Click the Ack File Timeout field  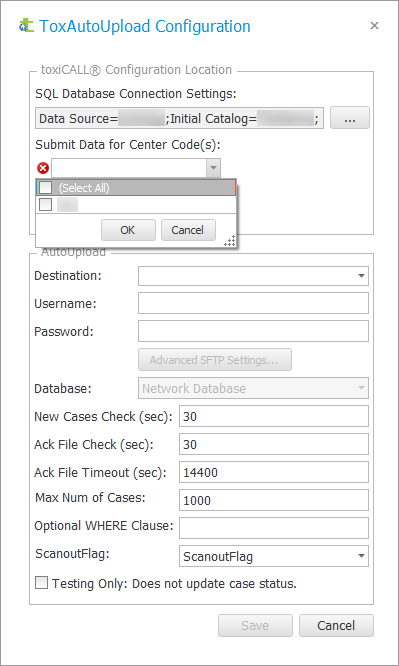point(274,472)
